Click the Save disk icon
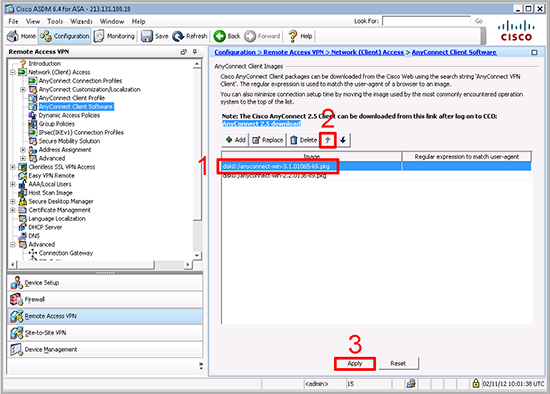The image size is (550, 394). pos(147,36)
